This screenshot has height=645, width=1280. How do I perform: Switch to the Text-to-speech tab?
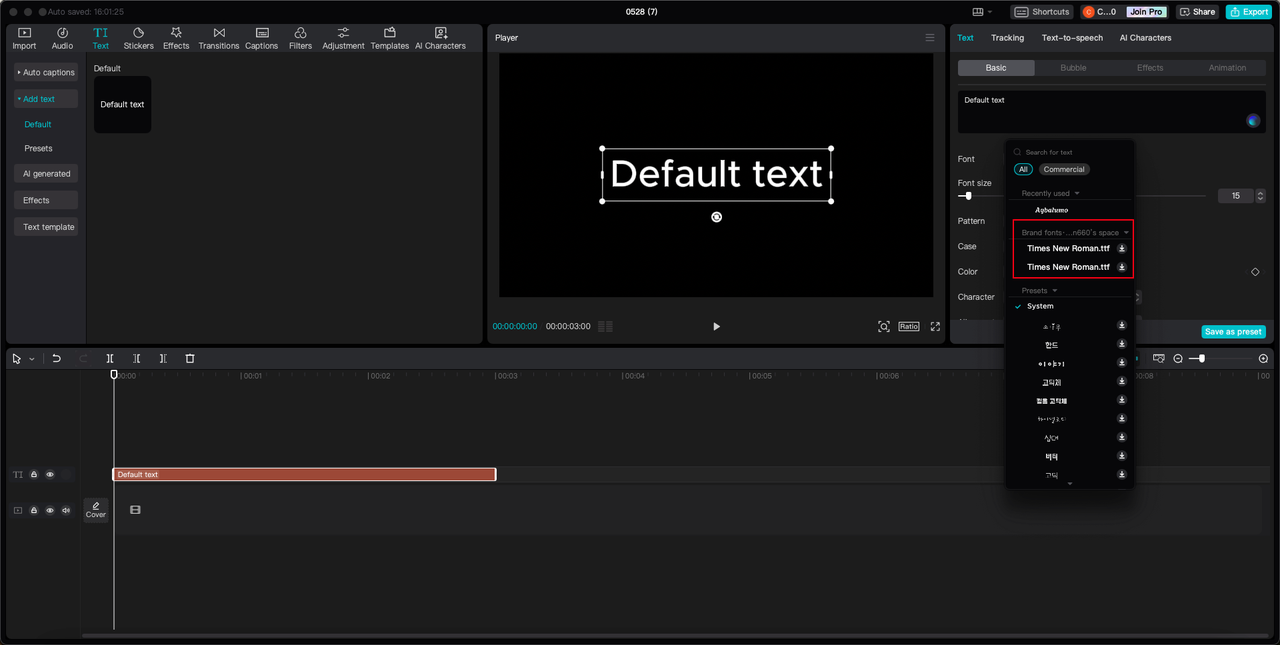pyautogui.click(x=1072, y=38)
